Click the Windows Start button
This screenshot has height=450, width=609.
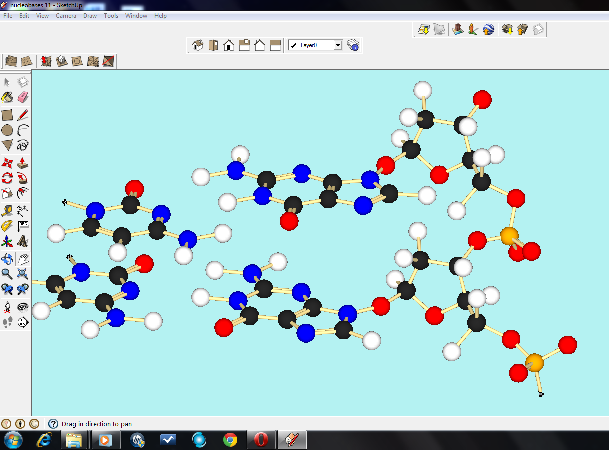[x=12, y=440]
